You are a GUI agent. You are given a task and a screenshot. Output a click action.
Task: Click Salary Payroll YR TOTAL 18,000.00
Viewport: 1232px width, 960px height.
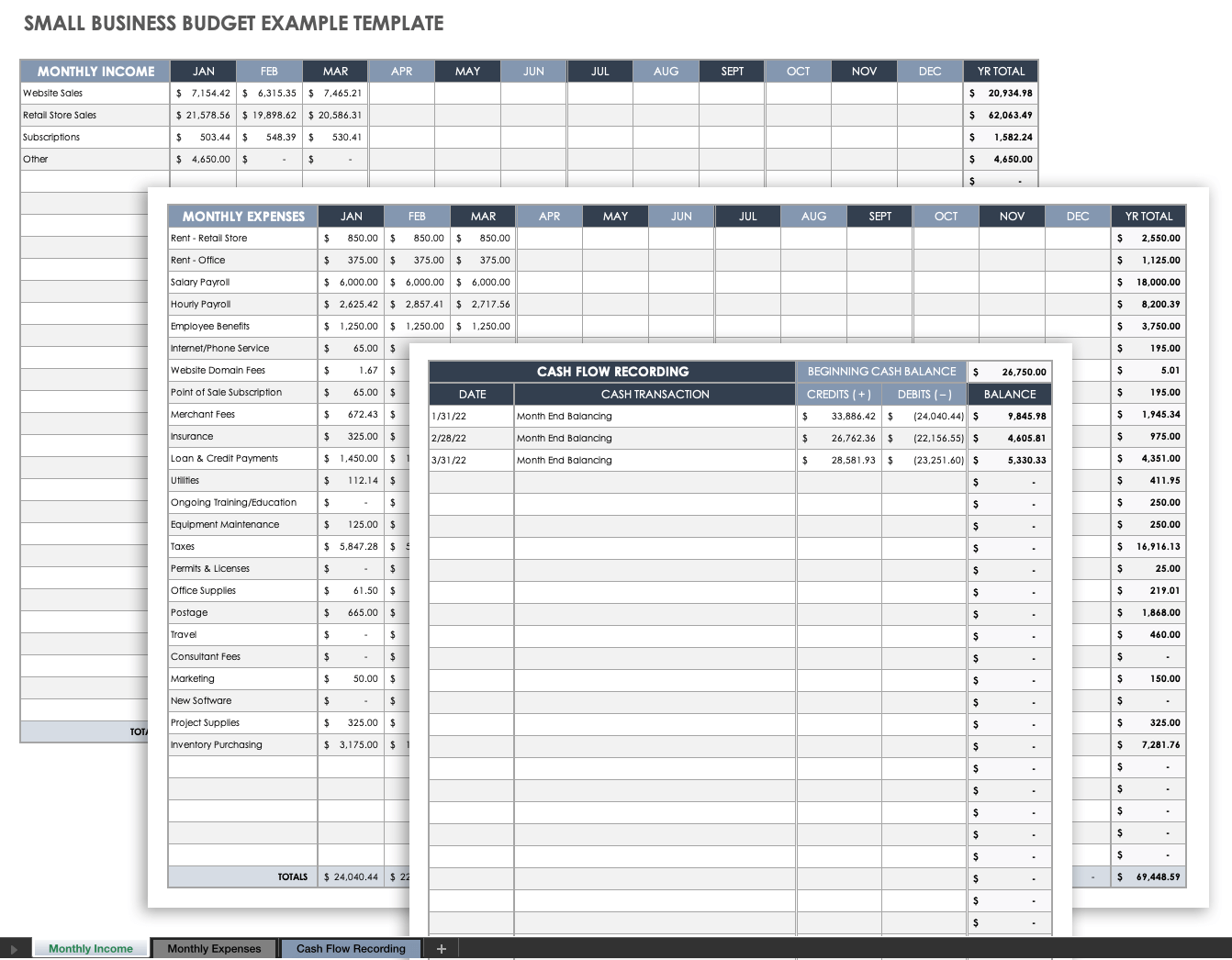[1148, 282]
